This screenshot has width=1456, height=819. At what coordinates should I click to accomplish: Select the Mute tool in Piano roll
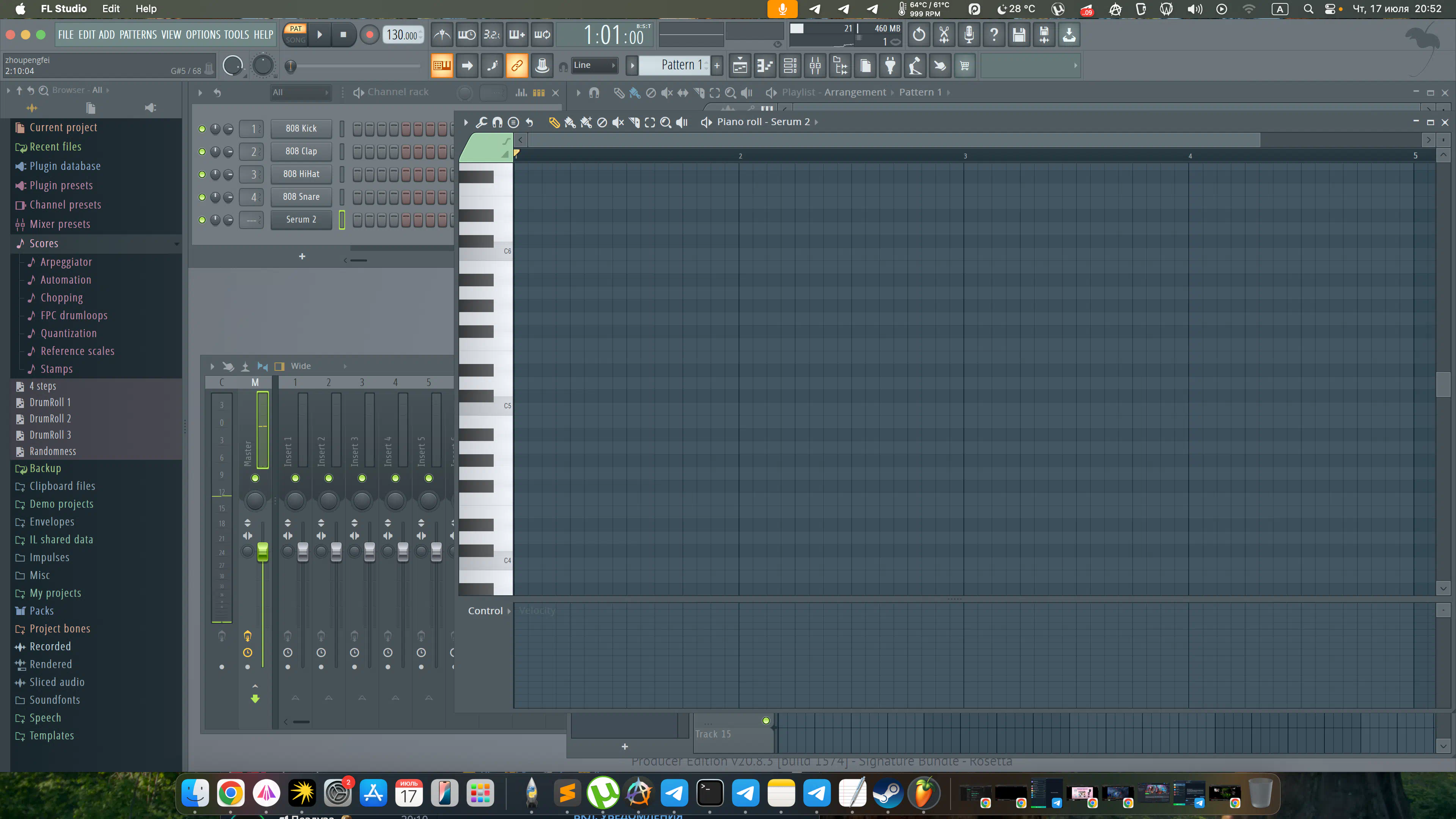click(x=618, y=122)
